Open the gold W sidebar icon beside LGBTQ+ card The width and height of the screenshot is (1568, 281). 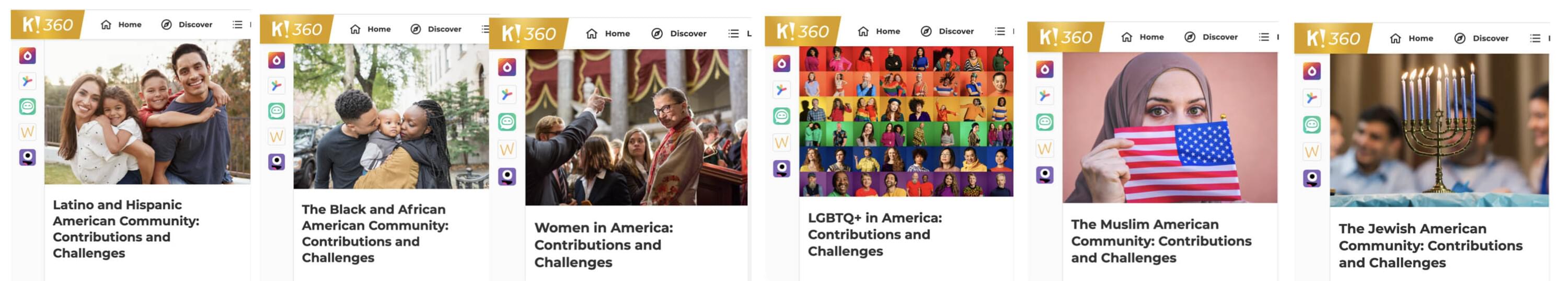pos(781,142)
